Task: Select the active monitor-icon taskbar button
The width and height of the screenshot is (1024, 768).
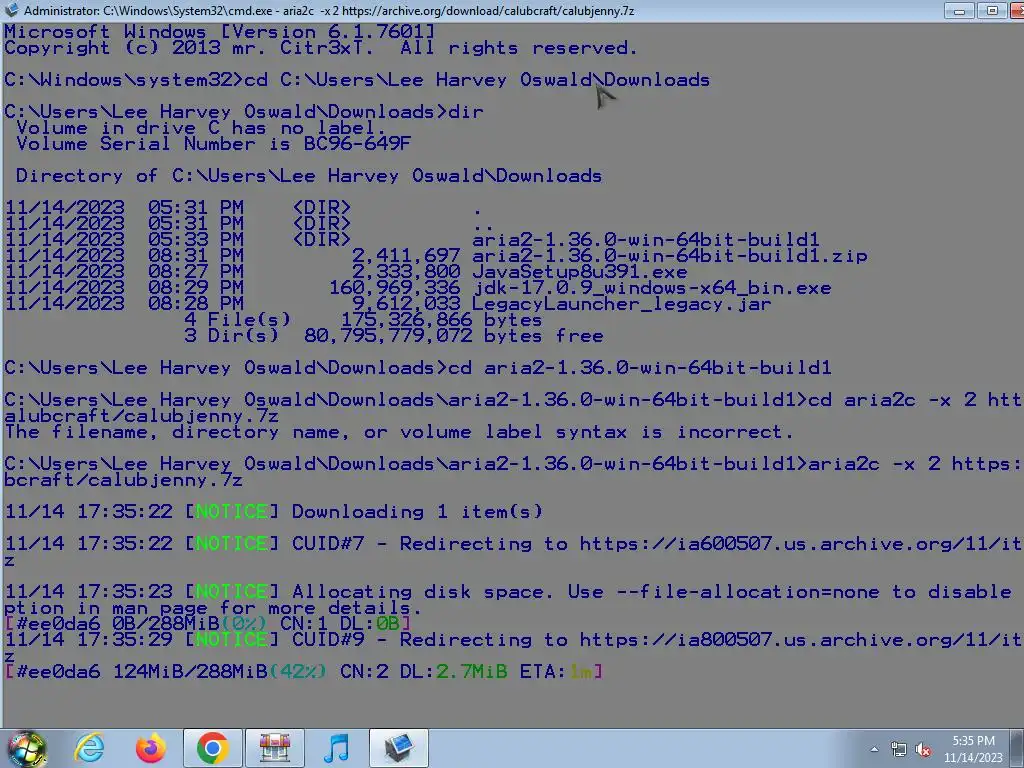Action: pos(398,748)
